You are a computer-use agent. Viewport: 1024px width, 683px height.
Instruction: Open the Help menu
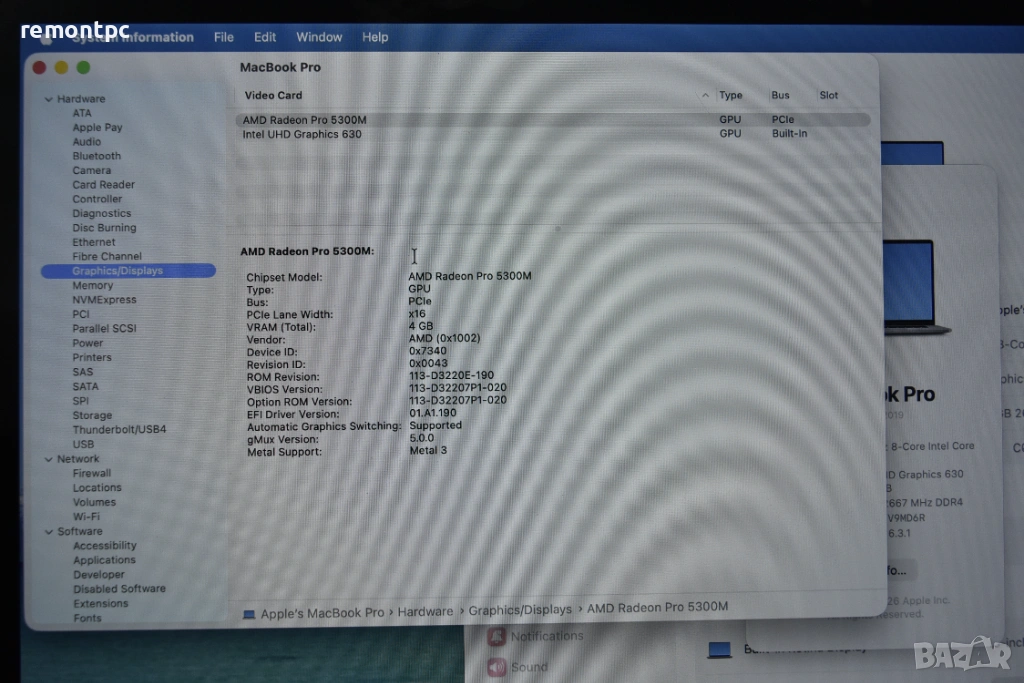coord(375,37)
